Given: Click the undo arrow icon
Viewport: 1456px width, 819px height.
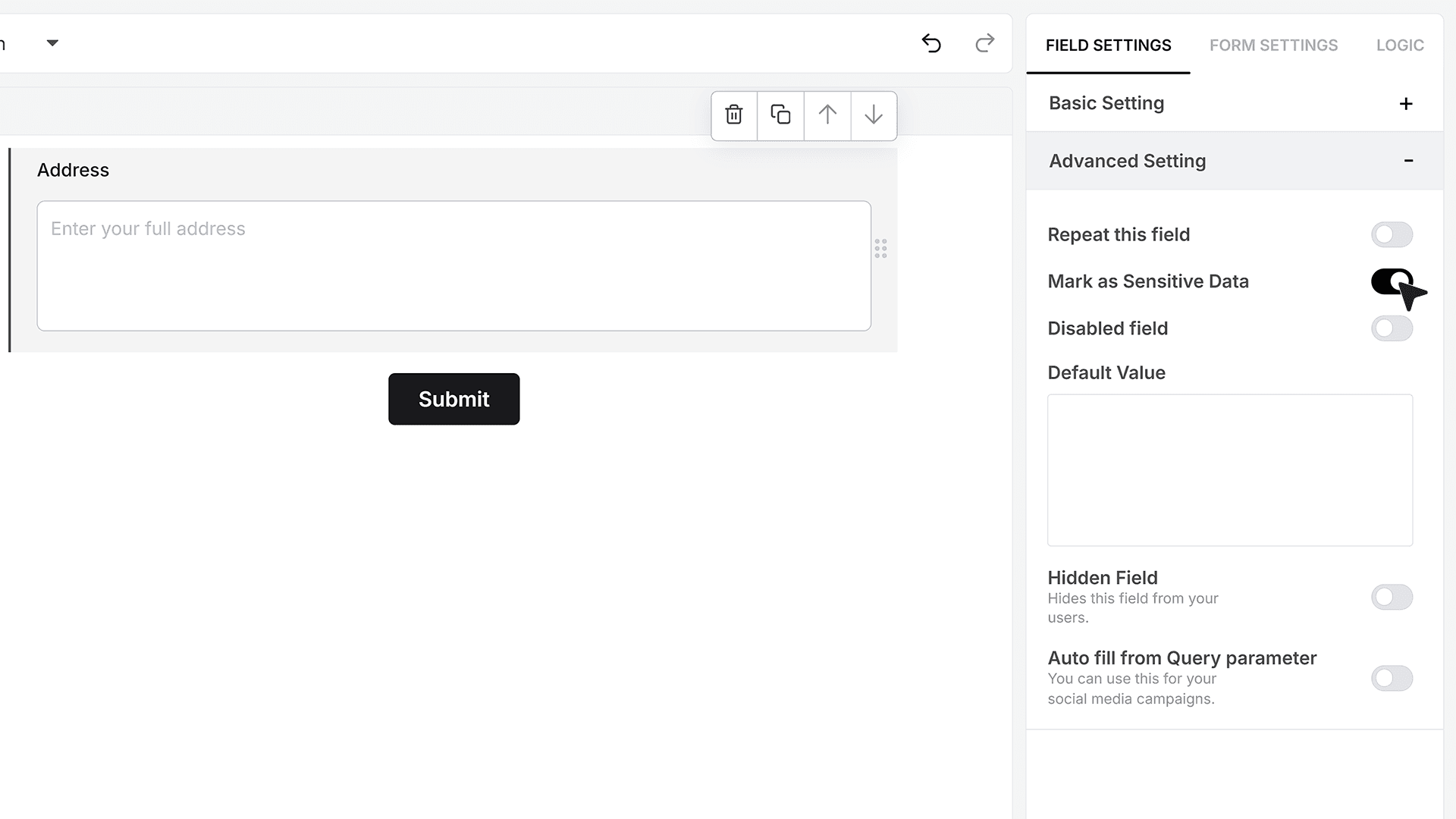Looking at the screenshot, I should point(931,43).
